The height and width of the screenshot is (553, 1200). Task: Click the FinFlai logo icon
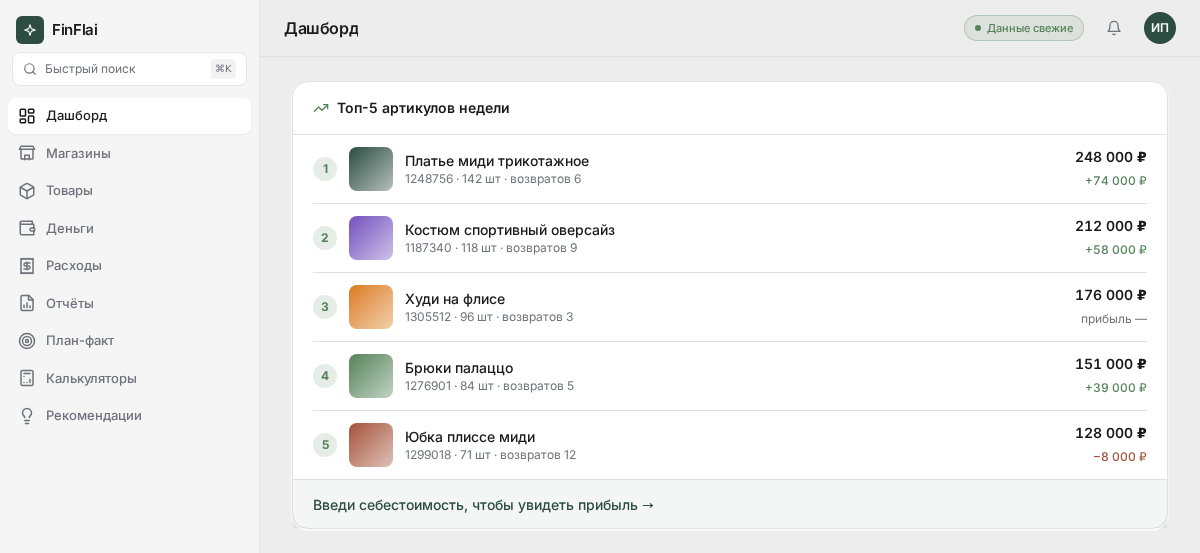click(30, 30)
